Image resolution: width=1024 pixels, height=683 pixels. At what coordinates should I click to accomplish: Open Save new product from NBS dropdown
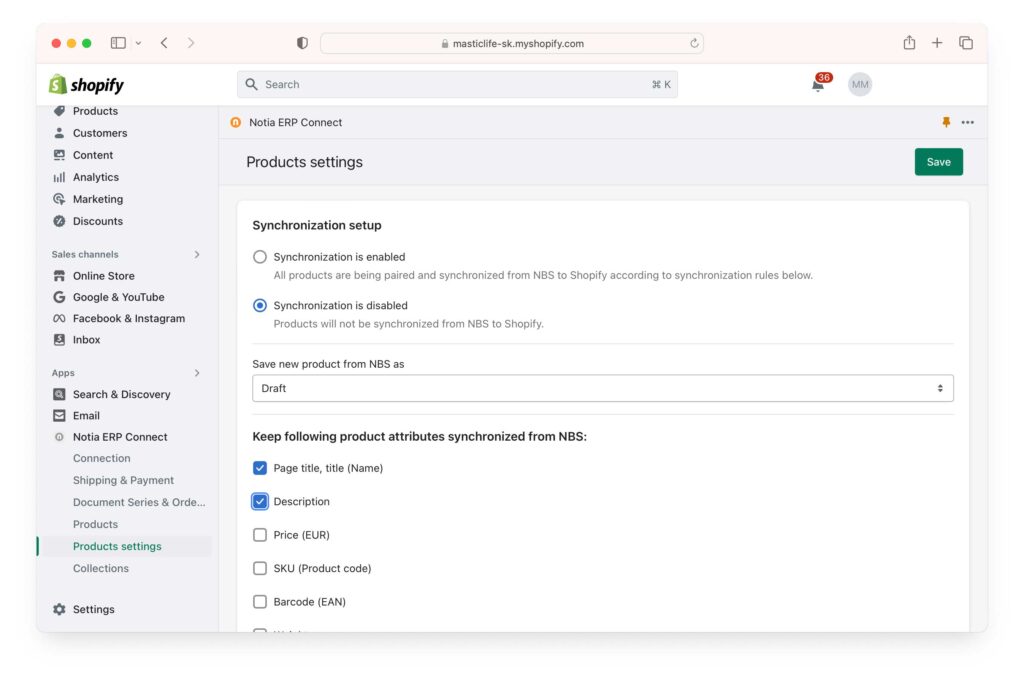tap(602, 389)
